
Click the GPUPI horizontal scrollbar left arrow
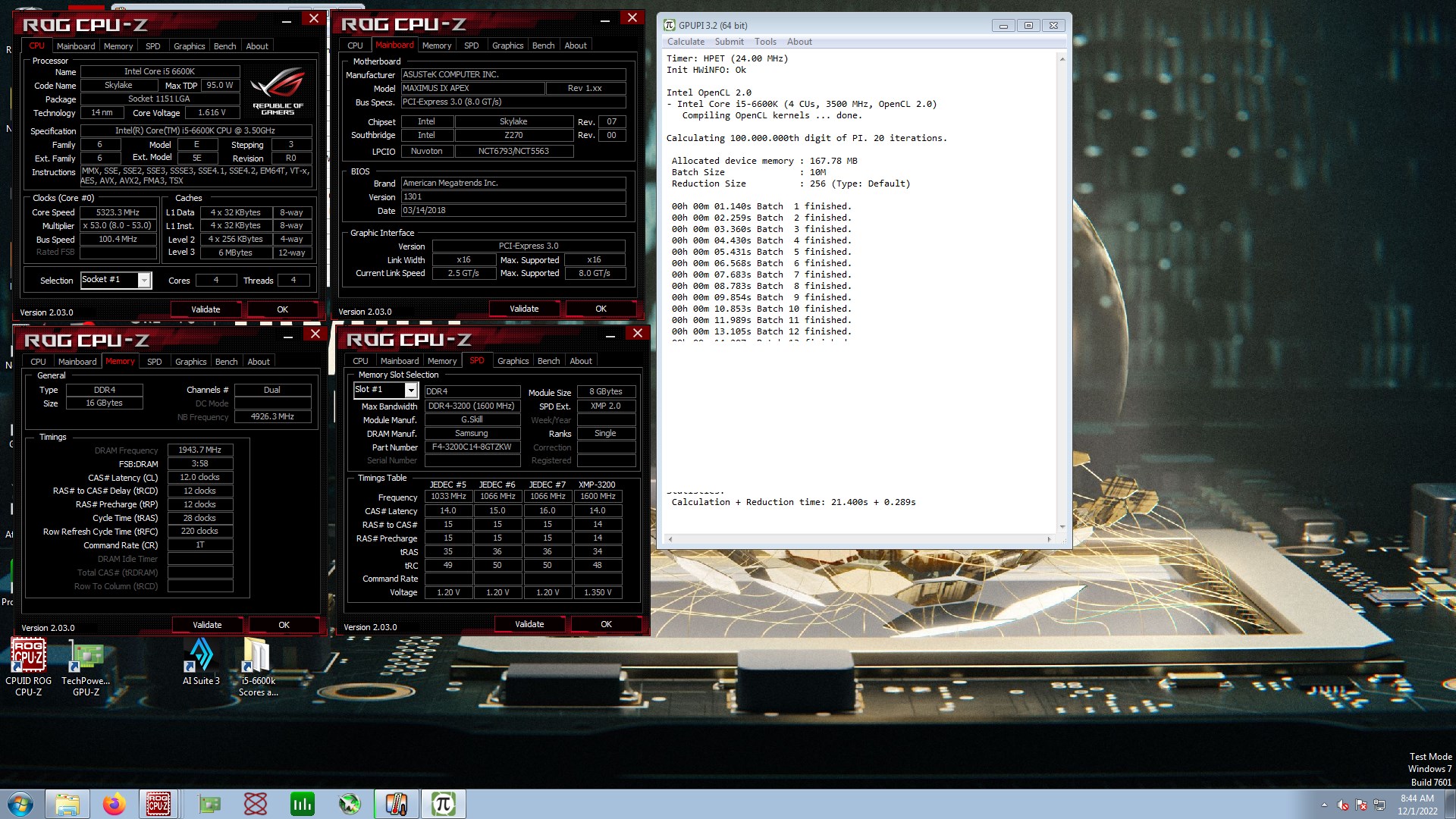pos(670,539)
